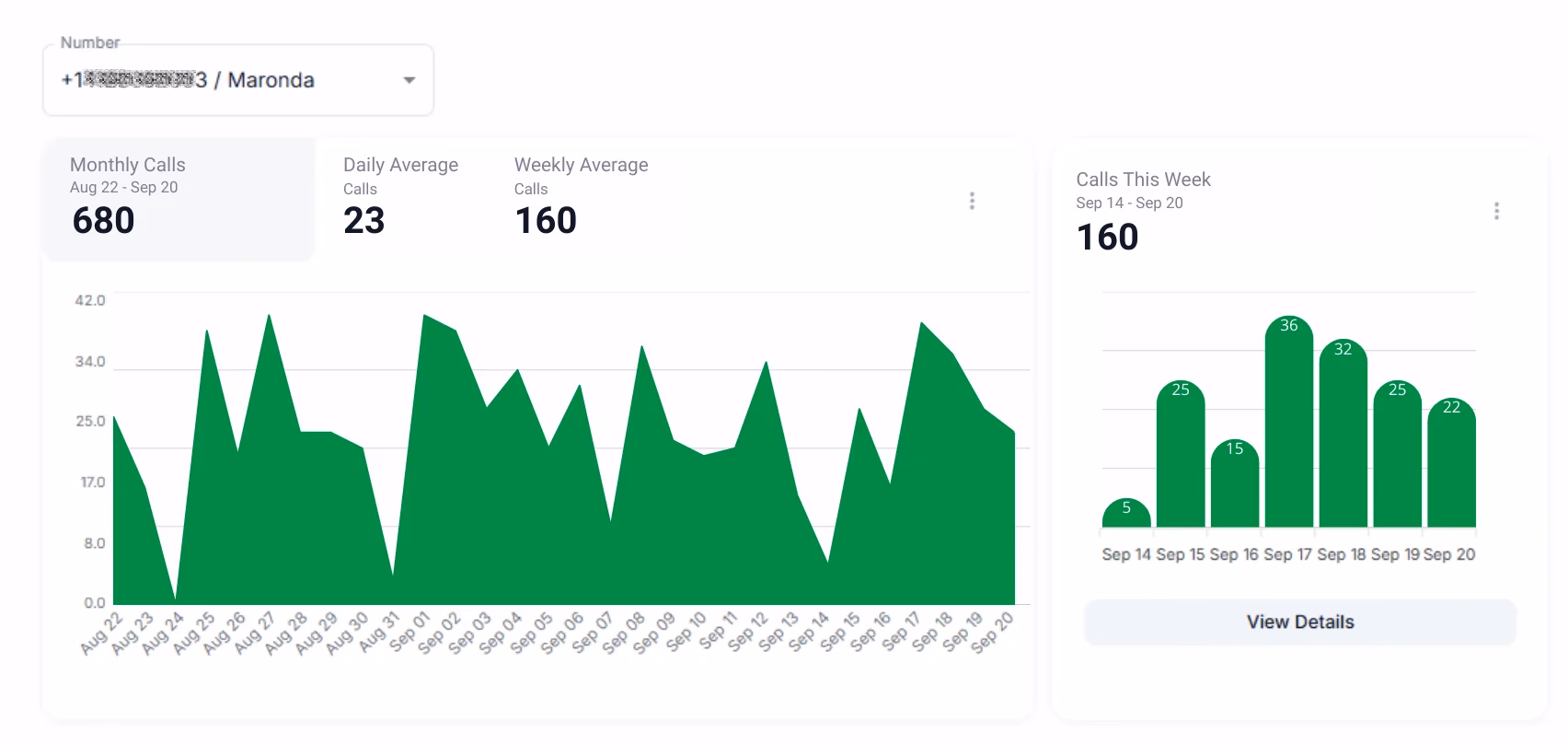Click the 17.0 y-axis label
Viewport: 1568px width, 744px height.
tap(93, 482)
